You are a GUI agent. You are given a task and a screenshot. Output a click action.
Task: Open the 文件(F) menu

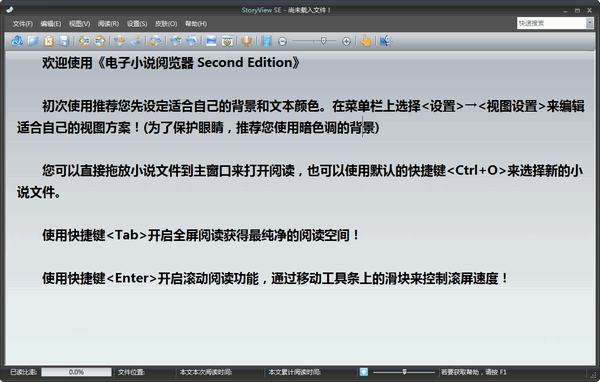coord(23,24)
